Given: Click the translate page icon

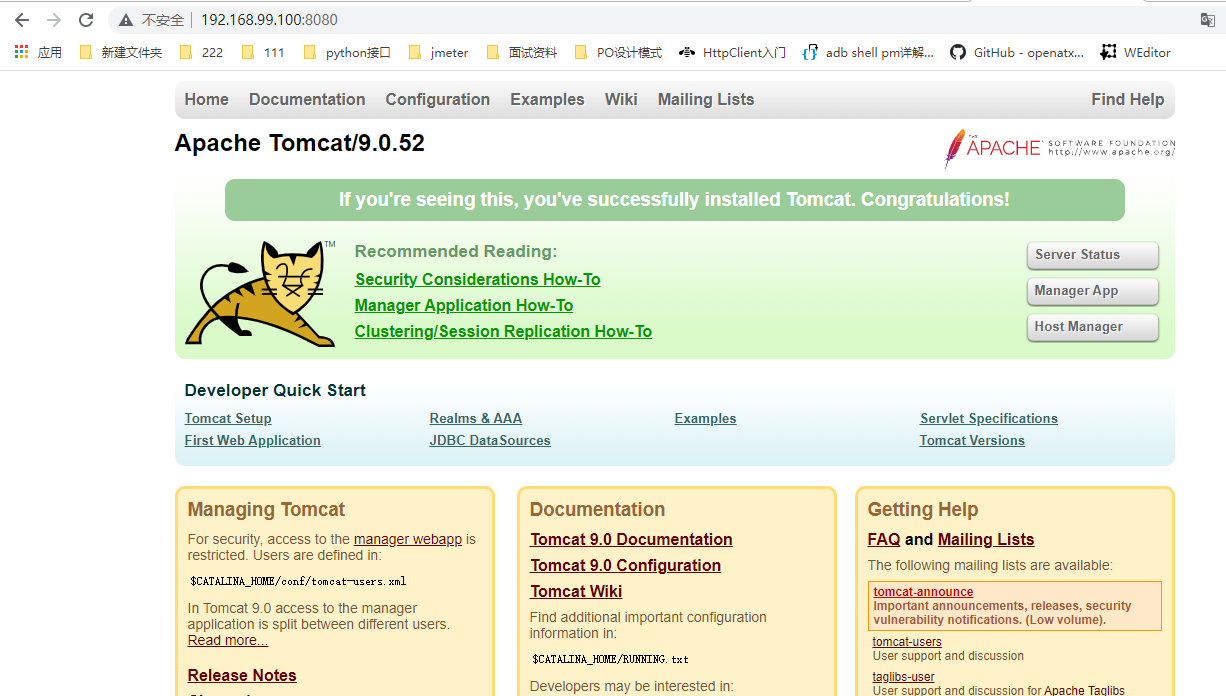Looking at the screenshot, I should [x=1207, y=20].
